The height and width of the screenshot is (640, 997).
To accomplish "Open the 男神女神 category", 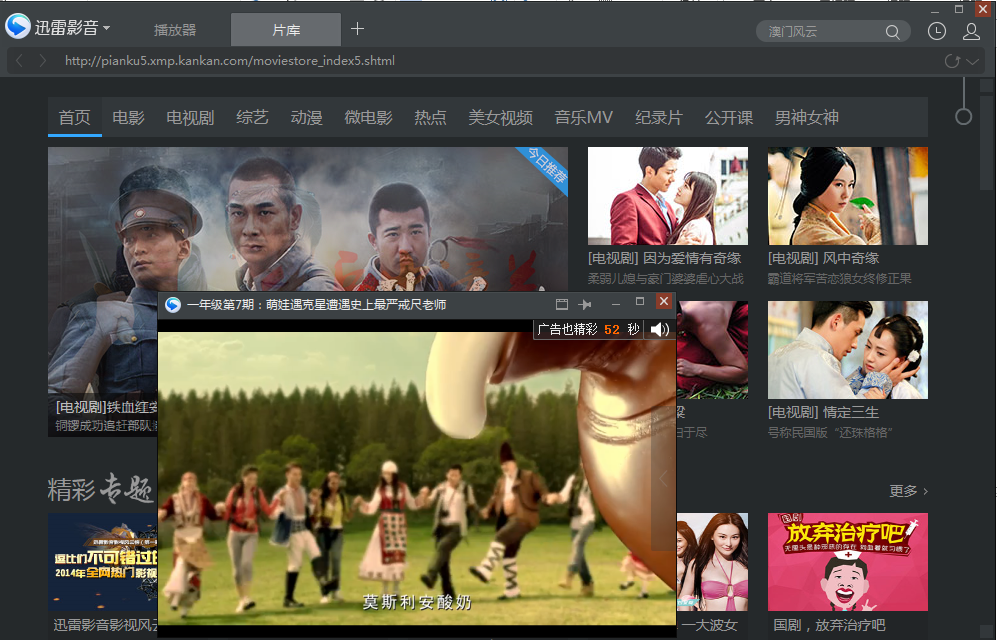I will pyautogui.click(x=806, y=118).
